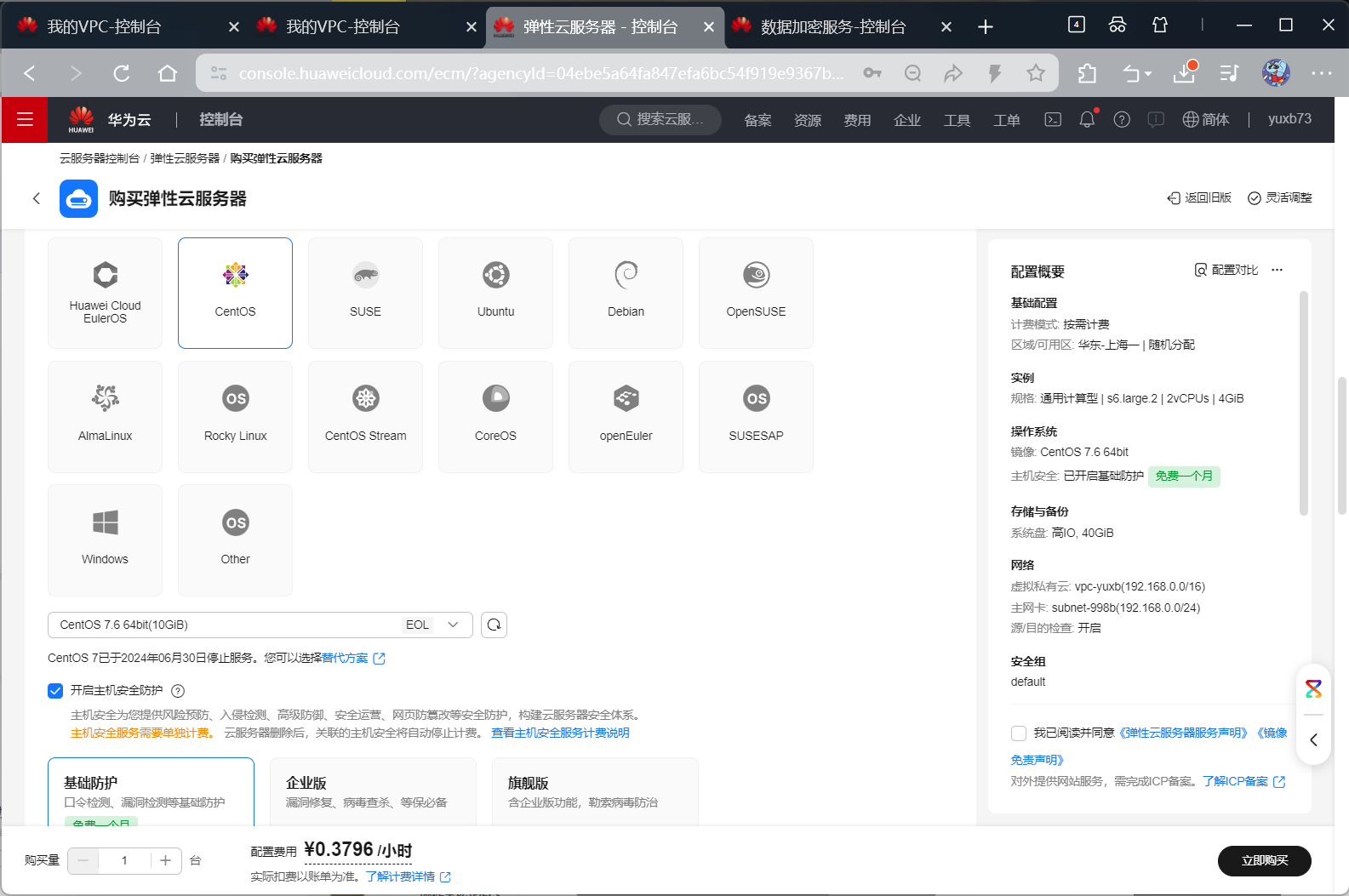Increase purchase quantity with plus
This screenshot has height=896, width=1349.
(165, 860)
